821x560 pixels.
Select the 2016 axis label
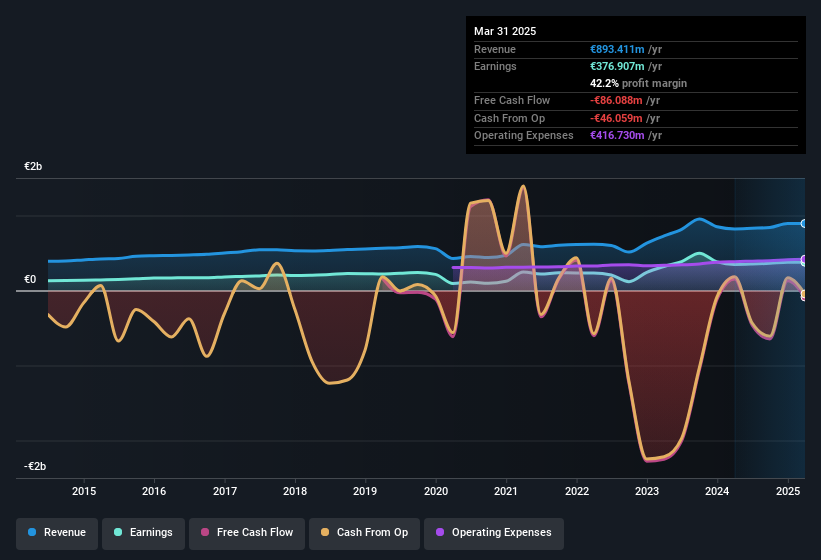pos(154,491)
